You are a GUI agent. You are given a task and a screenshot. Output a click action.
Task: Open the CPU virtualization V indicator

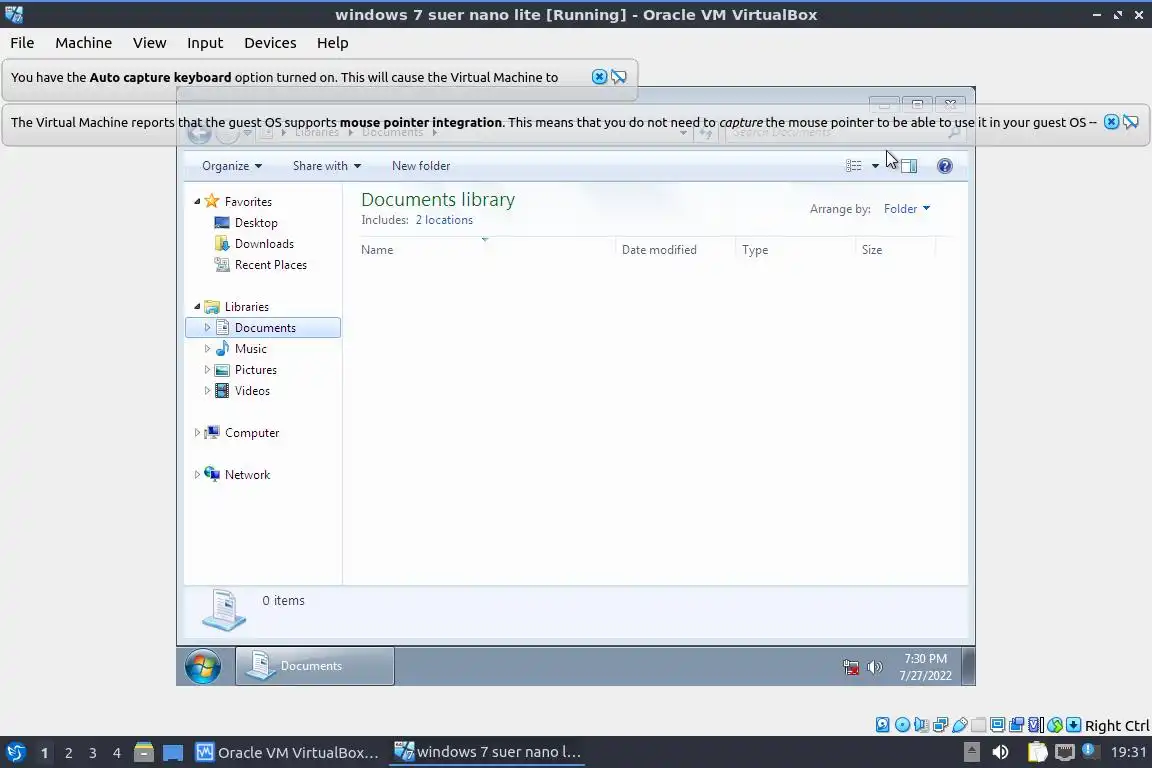click(1036, 725)
